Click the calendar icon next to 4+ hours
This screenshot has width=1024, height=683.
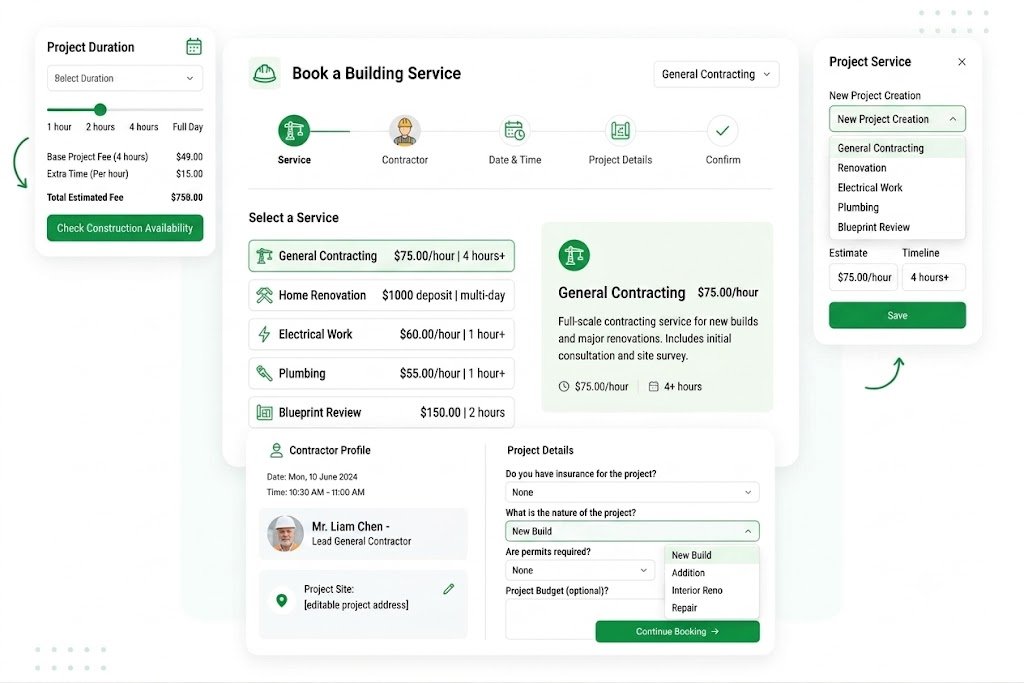click(653, 387)
